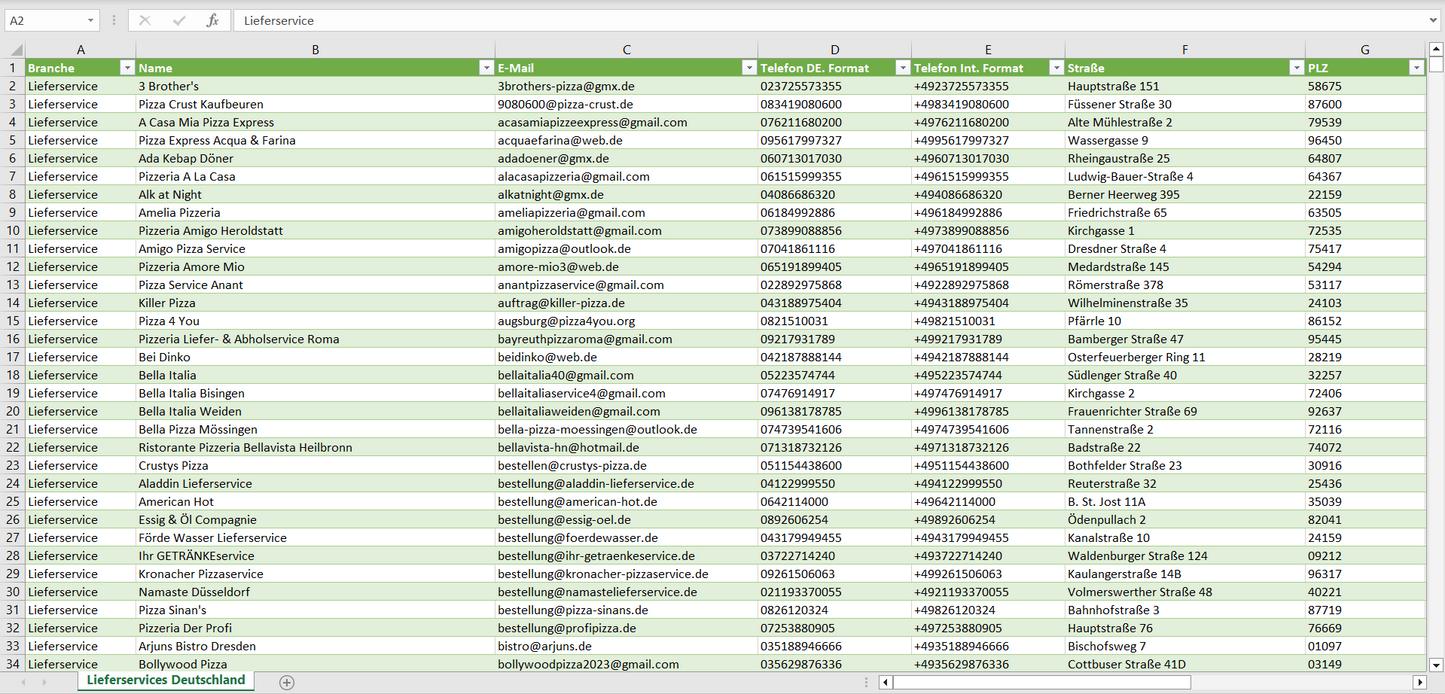The height and width of the screenshot is (694, 1445).
Task: Open the Straße column filter dropdown
Action: tap(1297, 68)
